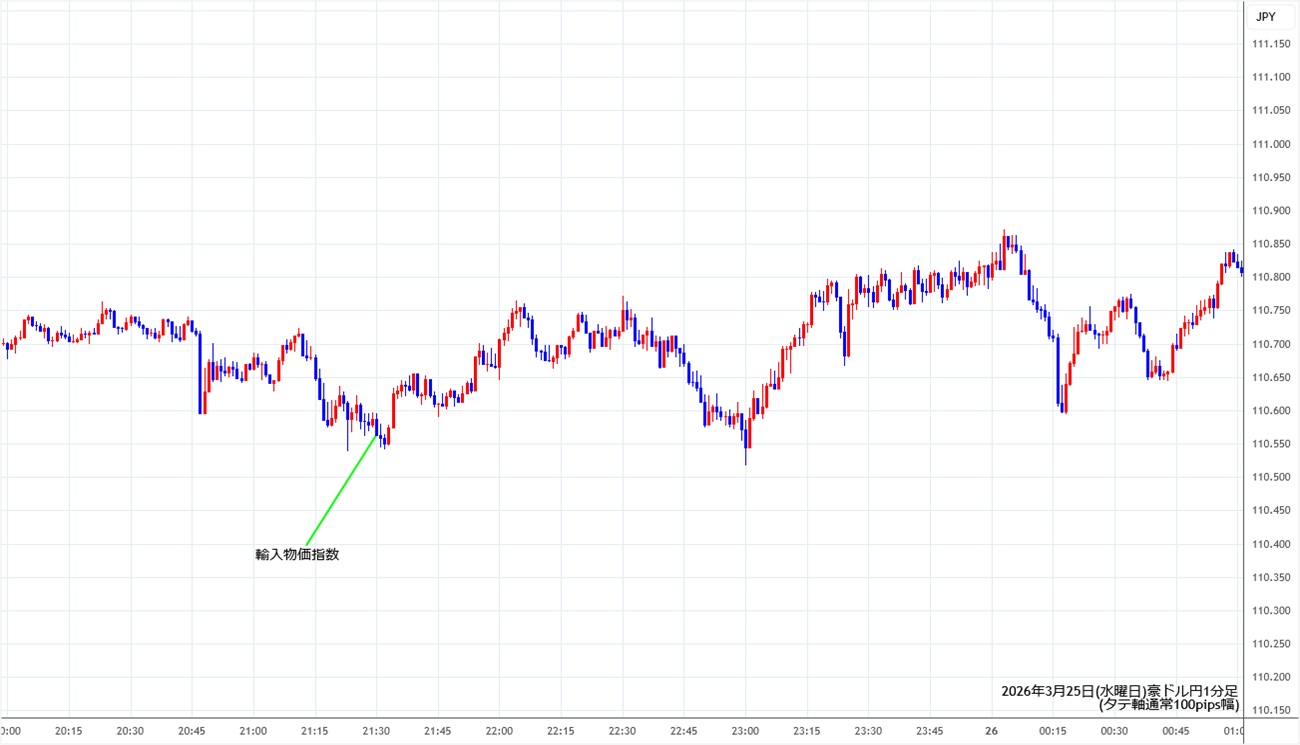
Task: Select the 20:45 time axis label
Action: [x=192, y=731]
